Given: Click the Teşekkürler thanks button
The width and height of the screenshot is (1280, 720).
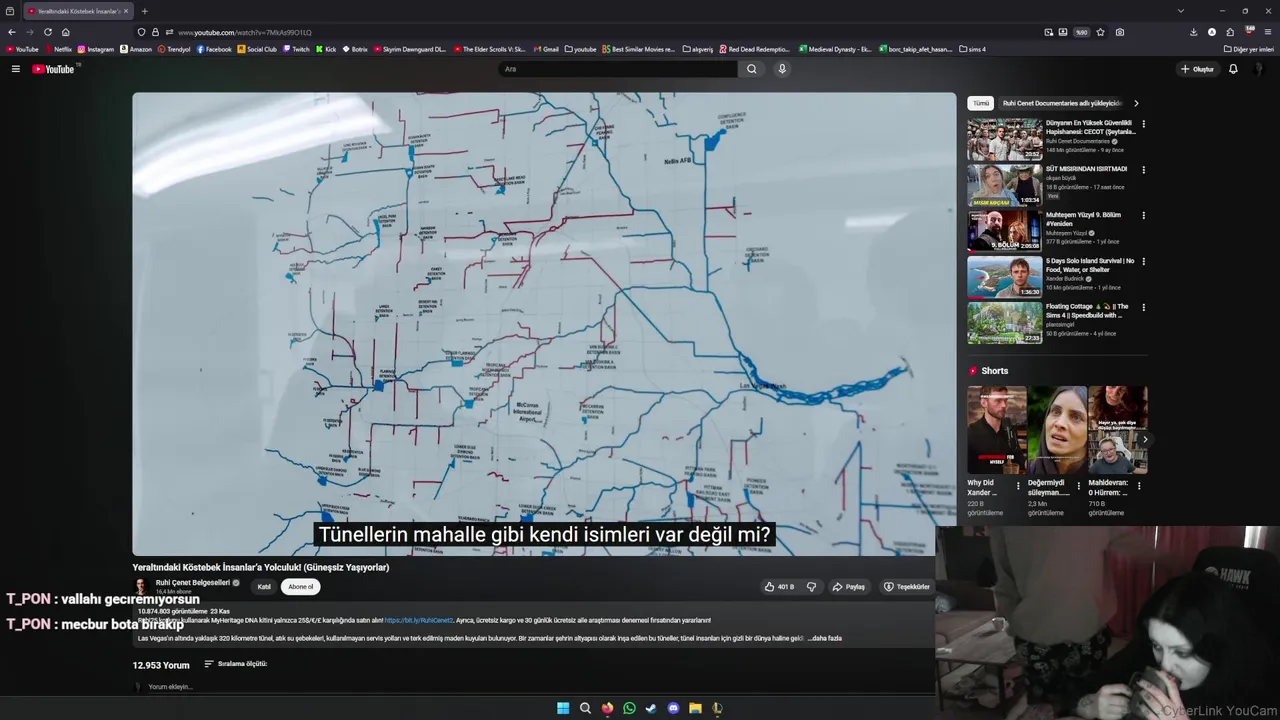Looking at the screenshot, I should (x=906, y=587).
